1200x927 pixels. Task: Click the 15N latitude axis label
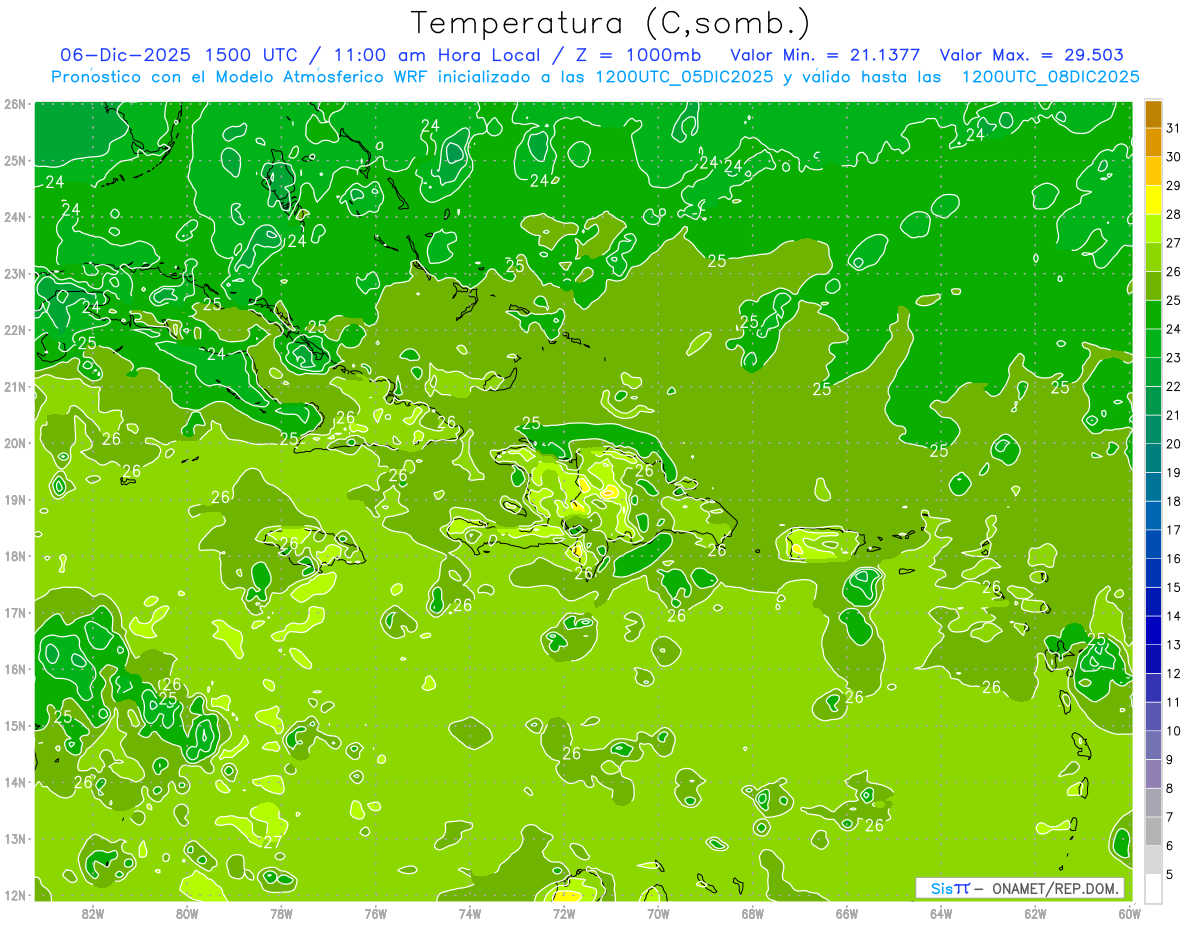pos(14,726)
